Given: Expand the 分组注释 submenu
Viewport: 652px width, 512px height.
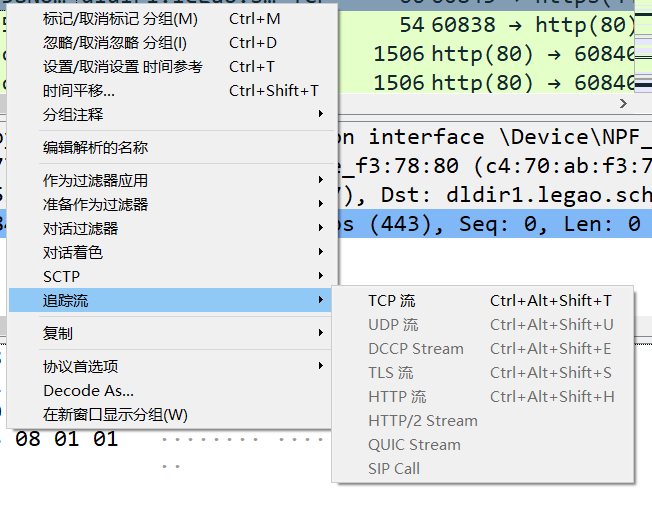Looking at the screenshot, I should tap(73, 115).
